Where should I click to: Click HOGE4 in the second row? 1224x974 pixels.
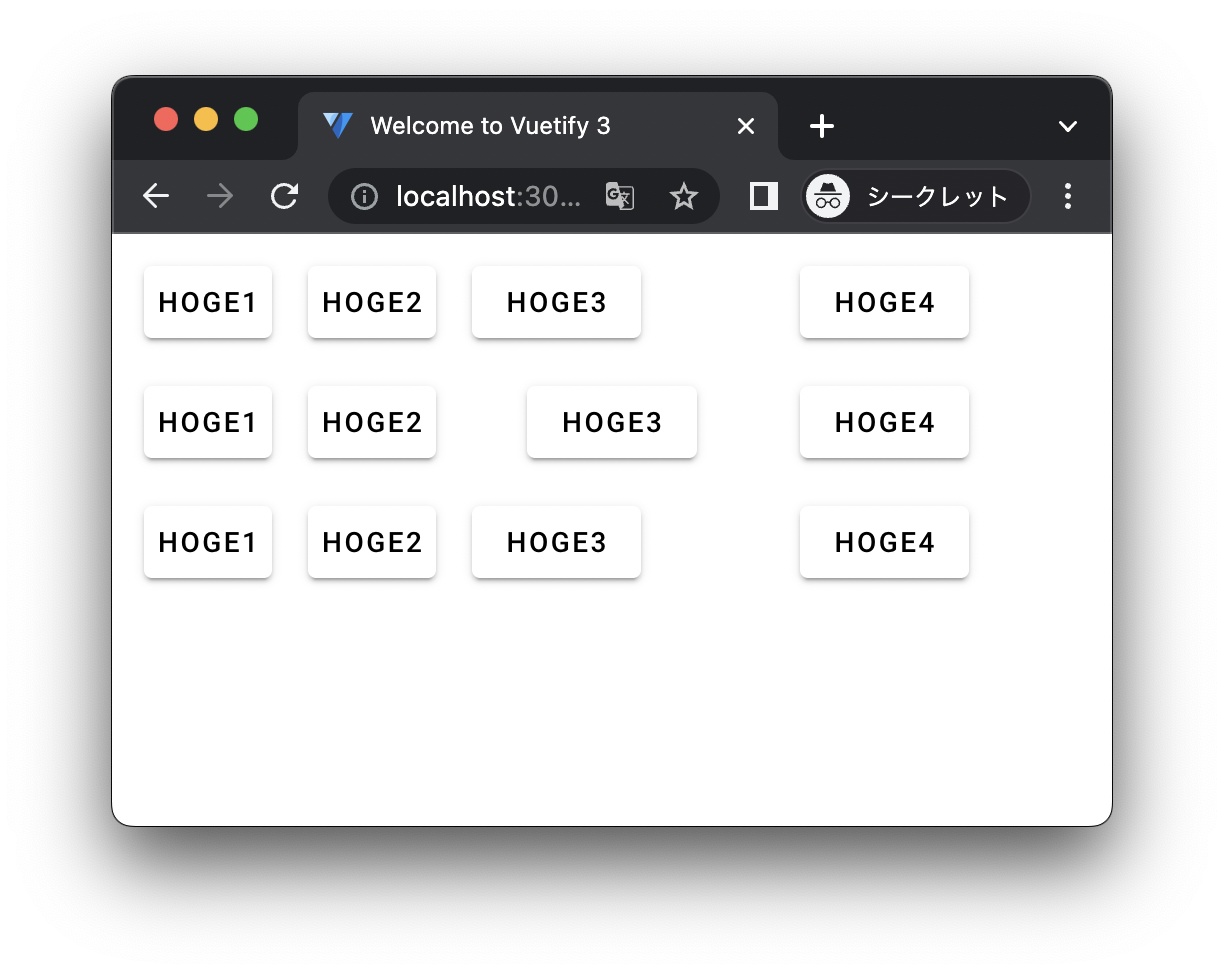[884, 422]
